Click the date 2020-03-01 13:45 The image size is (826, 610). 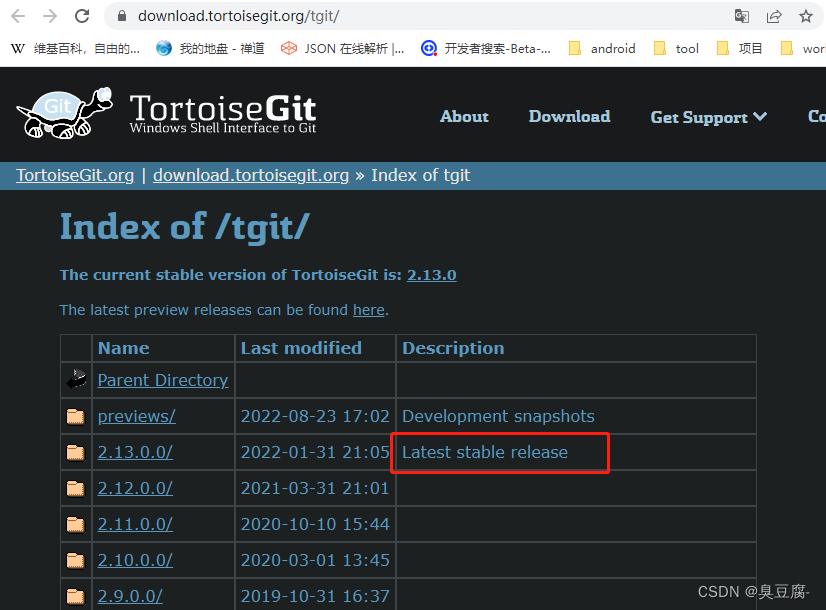[315, 559]
